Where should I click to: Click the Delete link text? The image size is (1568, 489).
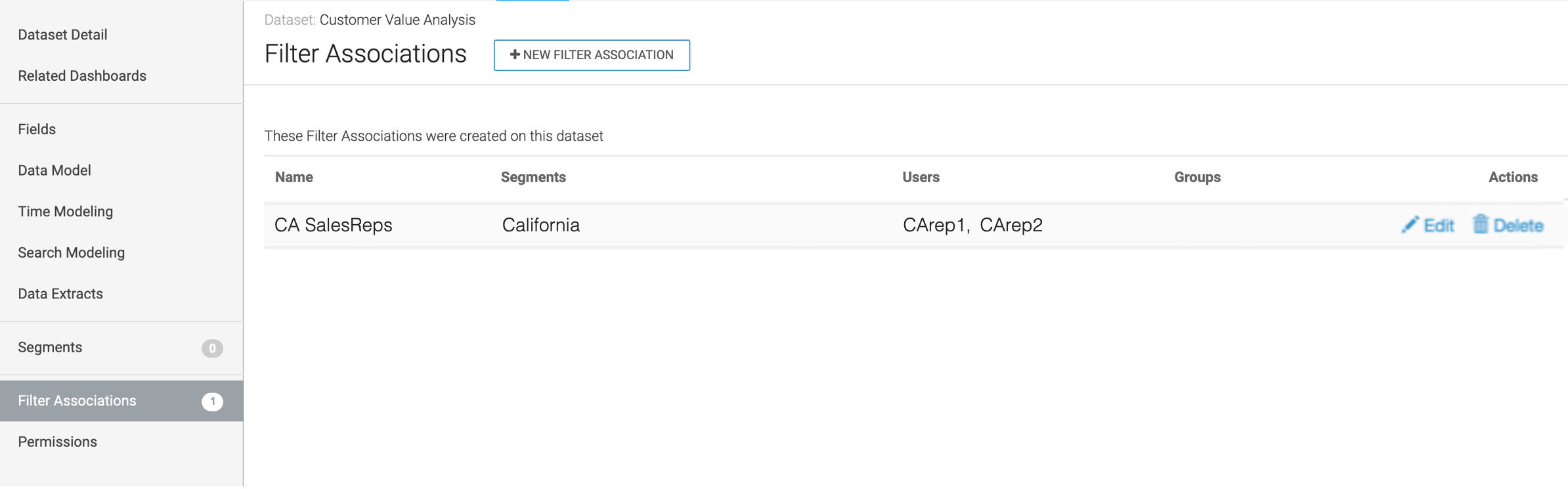coord(1518,225)
